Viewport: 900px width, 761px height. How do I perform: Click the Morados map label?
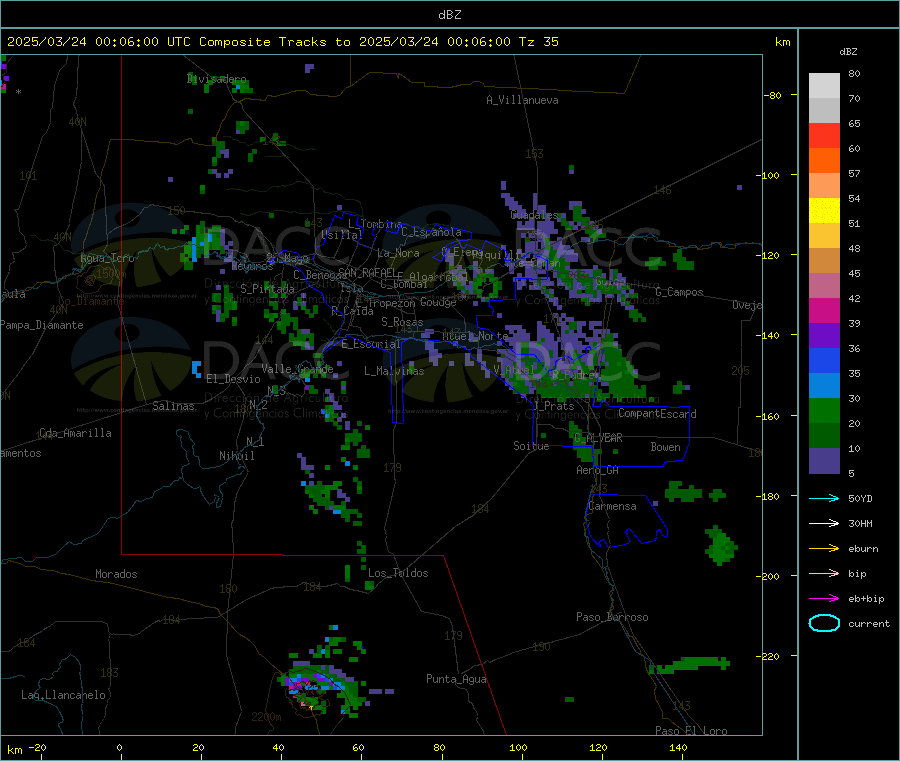pos(116,574)
